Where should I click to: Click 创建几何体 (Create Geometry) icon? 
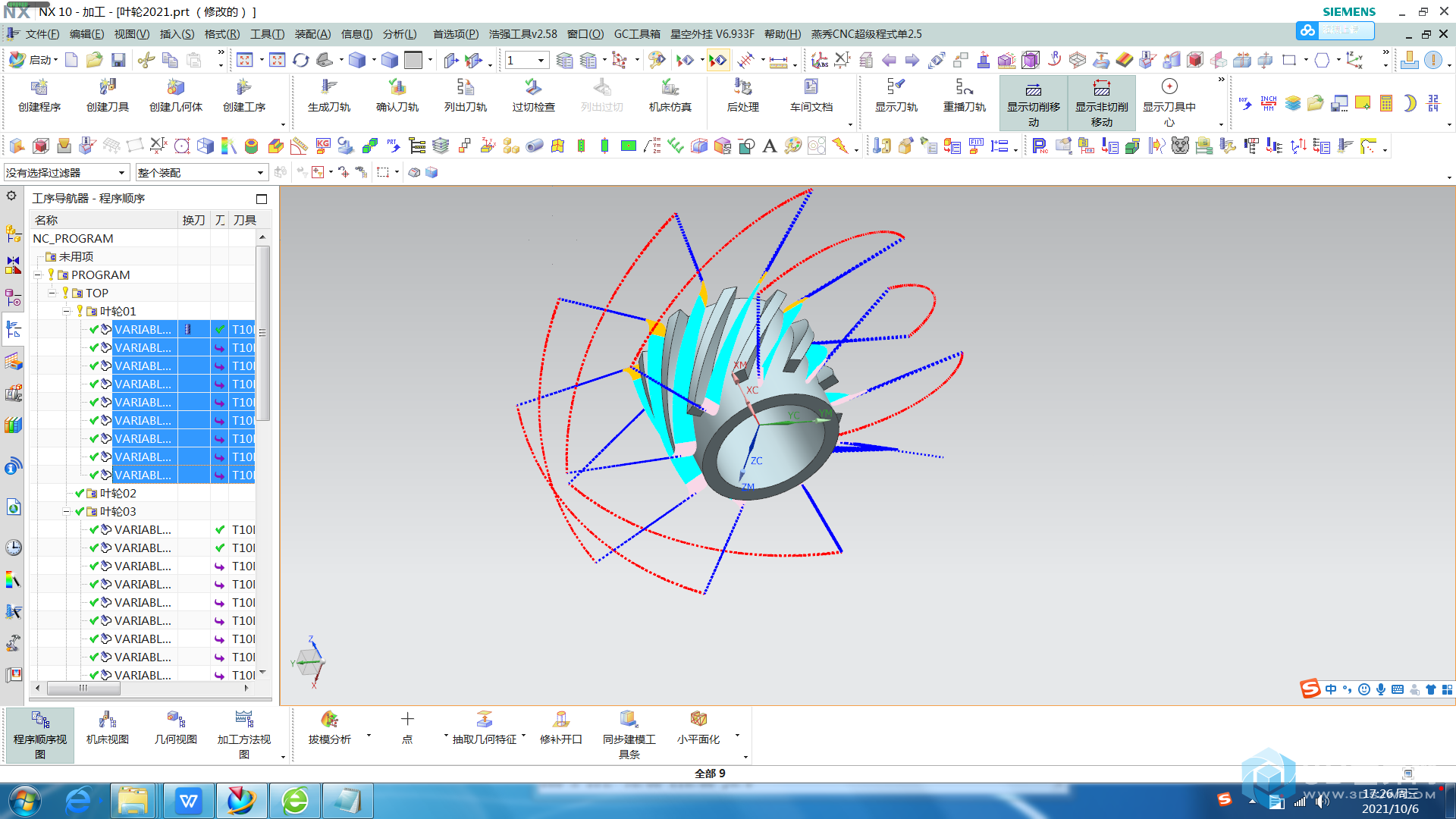[x=176, y=96]
